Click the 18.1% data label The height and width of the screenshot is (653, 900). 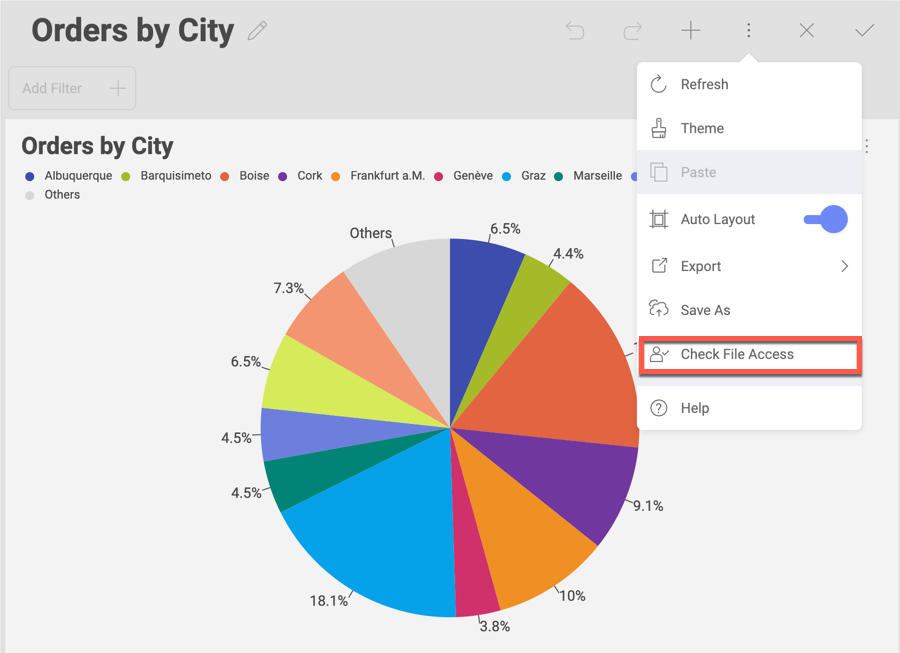coord(329,601)
